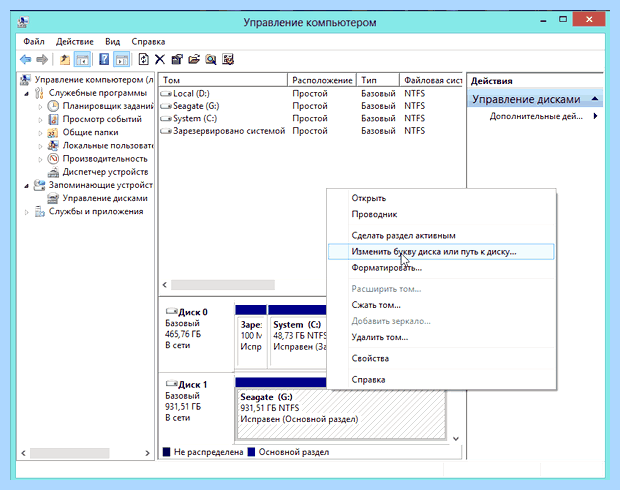Toggle the Show/Hide Action Pane icon
620x490 pixels.
pyautogui.click(x=122, y=60)
